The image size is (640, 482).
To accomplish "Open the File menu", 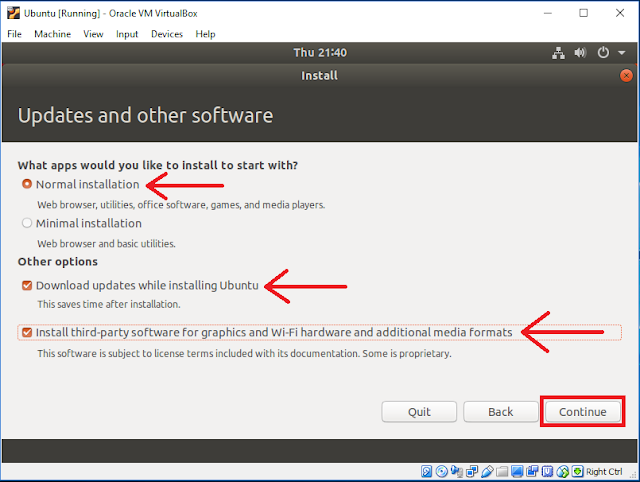I will pos(14,34).
